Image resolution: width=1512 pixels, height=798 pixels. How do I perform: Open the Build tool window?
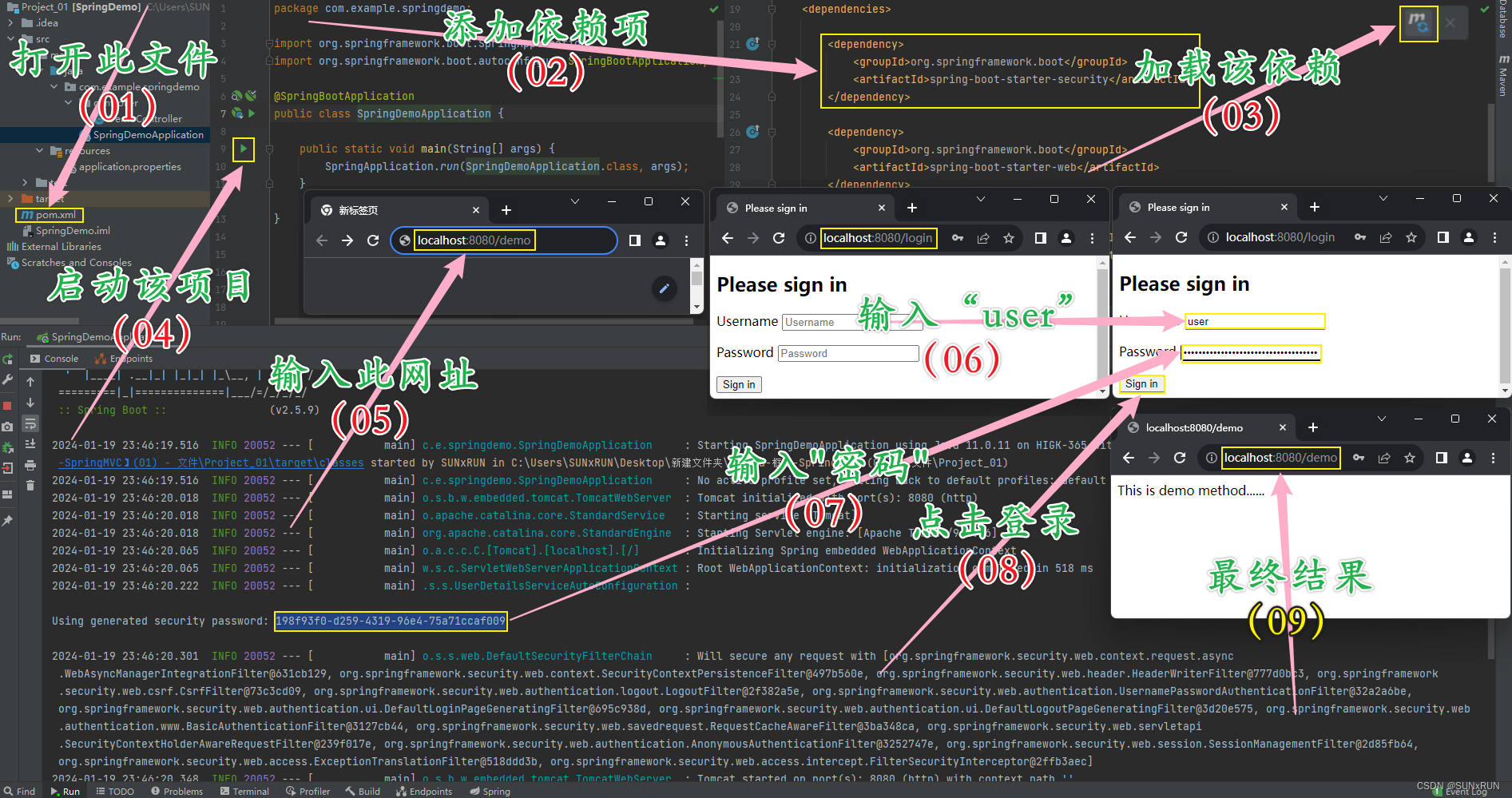pyautogui.click(x=363, y=792)
